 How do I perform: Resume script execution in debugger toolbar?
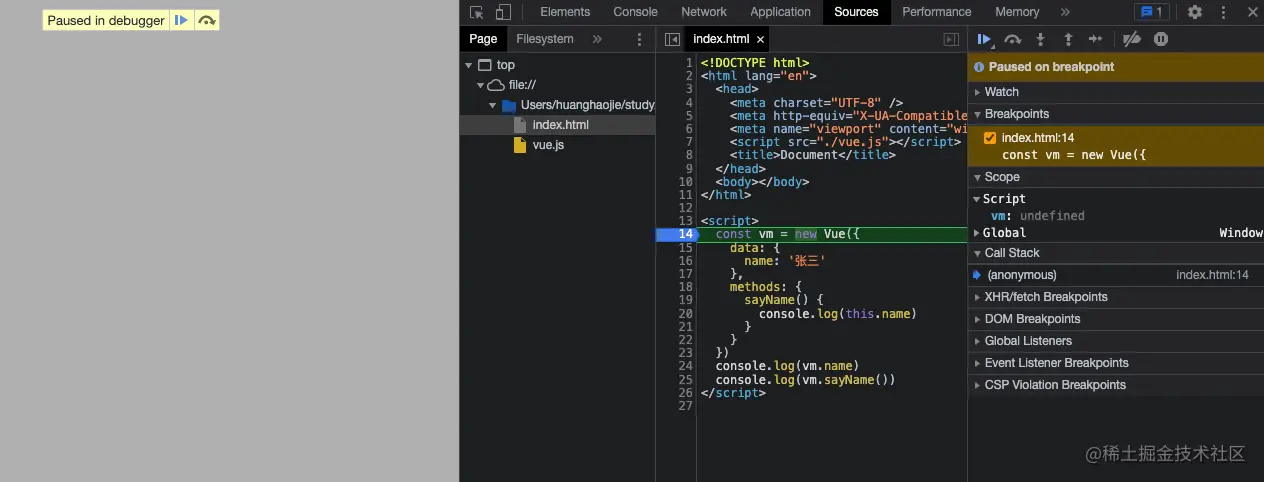tap(984, 39)
